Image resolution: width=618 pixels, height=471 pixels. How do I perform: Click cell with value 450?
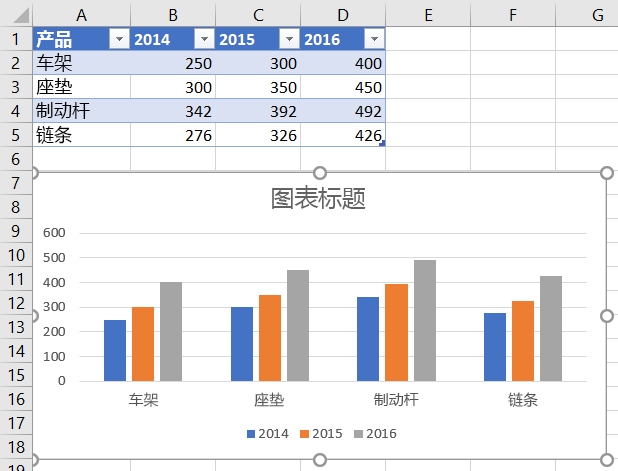click(343, 87)
